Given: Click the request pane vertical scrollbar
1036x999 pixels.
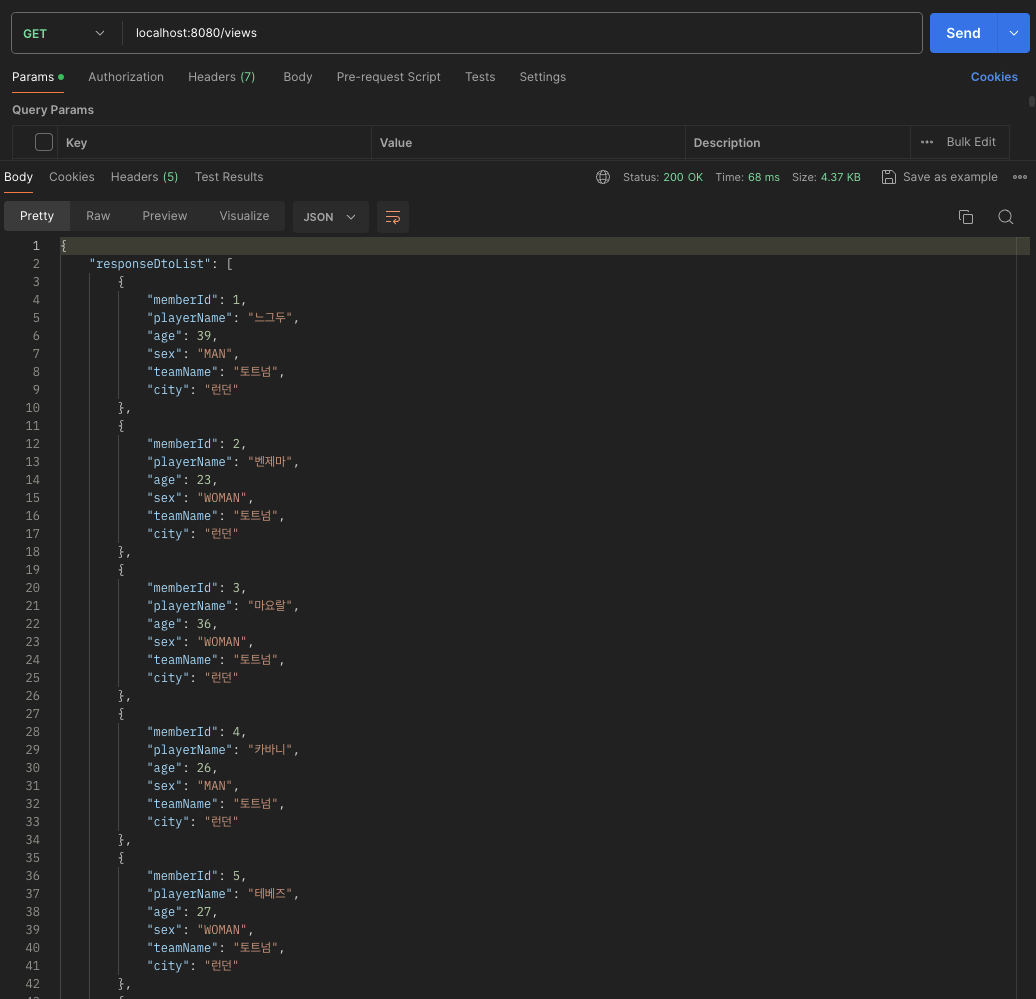Looking at the screenshot, I should [x=1031, y=101].
